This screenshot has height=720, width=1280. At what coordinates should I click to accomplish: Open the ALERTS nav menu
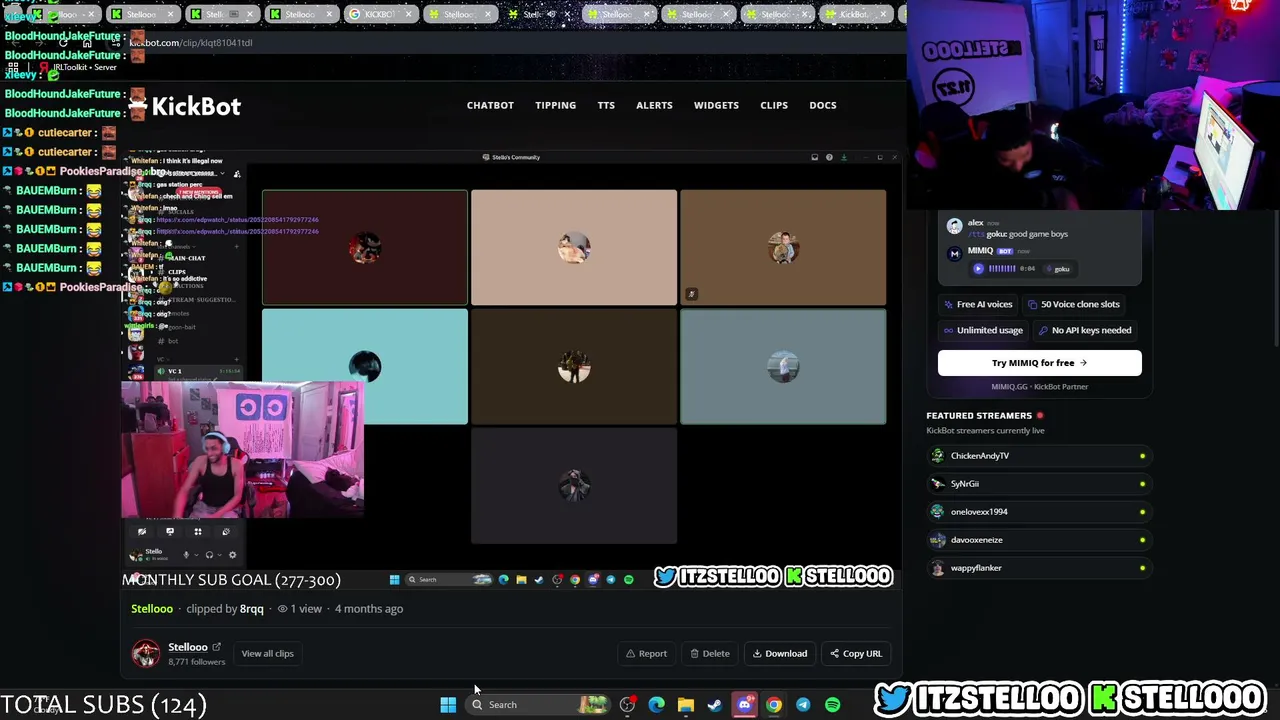point(654,105)
